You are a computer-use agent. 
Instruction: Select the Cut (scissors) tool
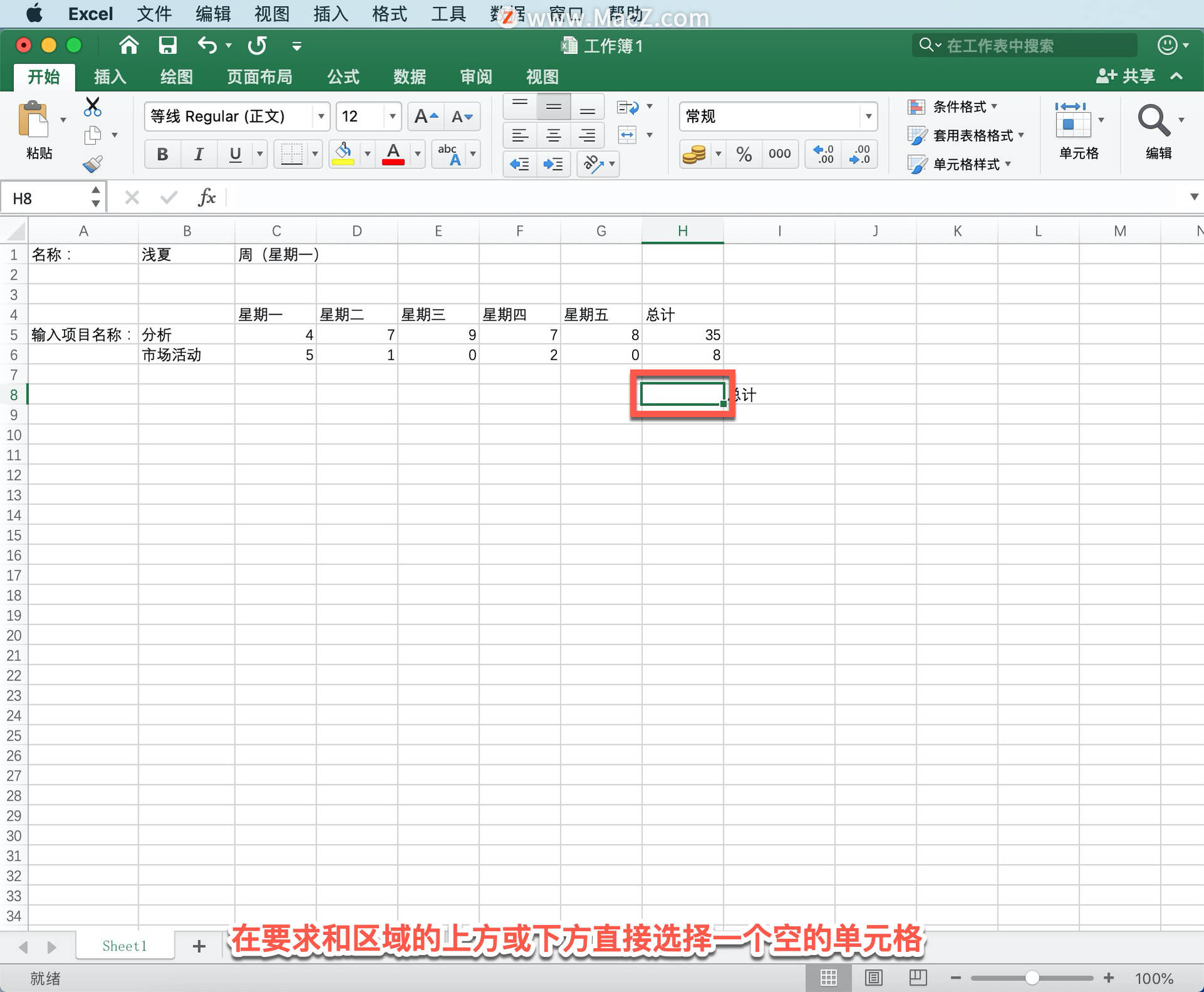point(92,107)
